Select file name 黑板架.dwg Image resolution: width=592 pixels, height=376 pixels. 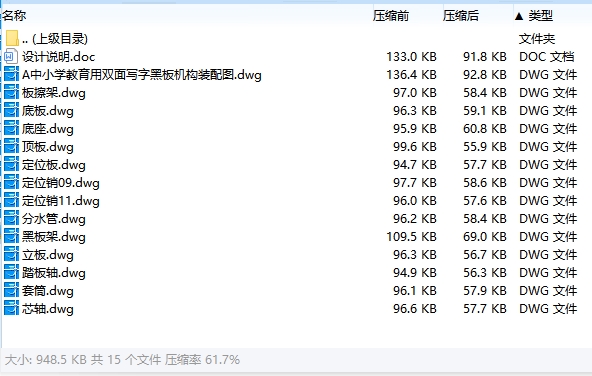[x=54, y=237]
